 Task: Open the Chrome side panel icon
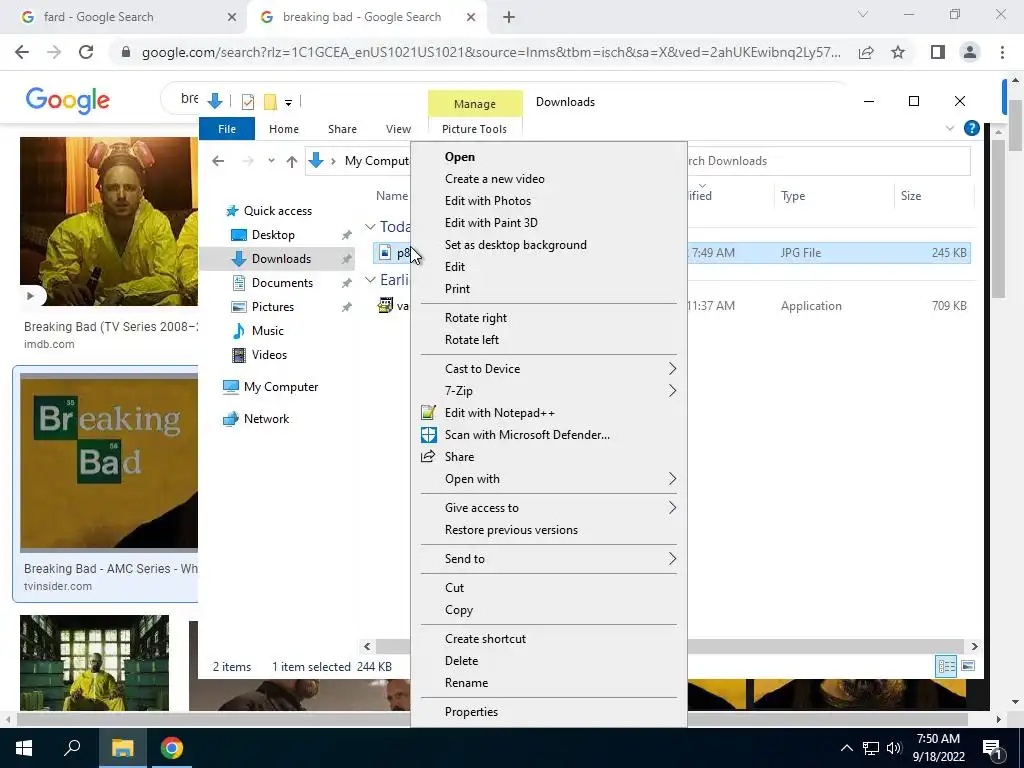click(938, 52)
